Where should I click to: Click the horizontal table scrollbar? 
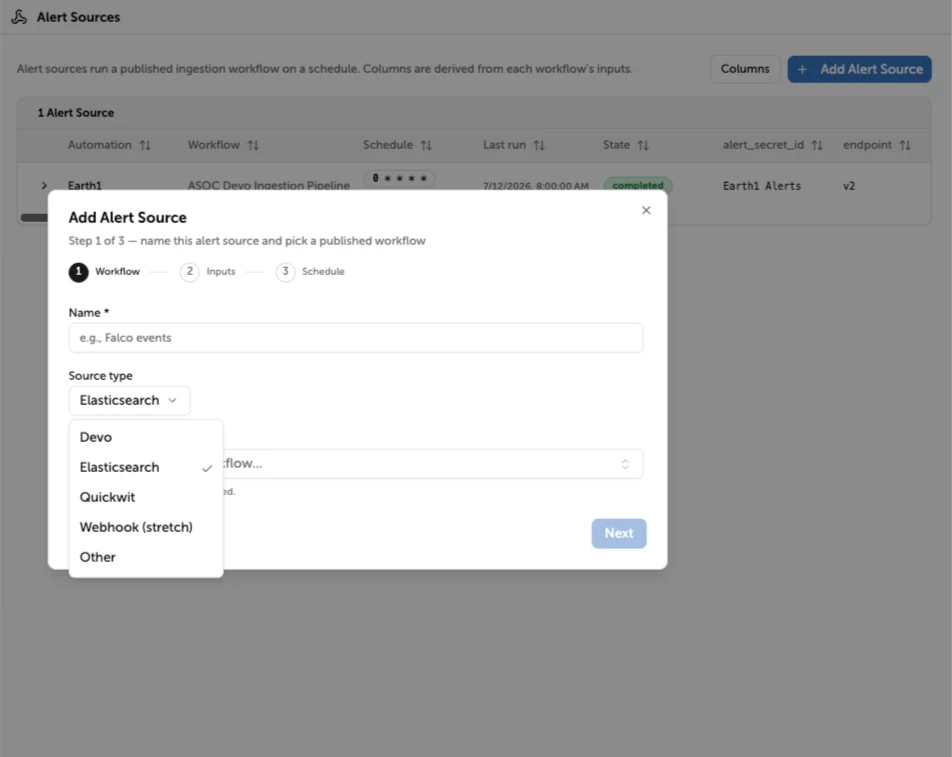coord(34,217)
